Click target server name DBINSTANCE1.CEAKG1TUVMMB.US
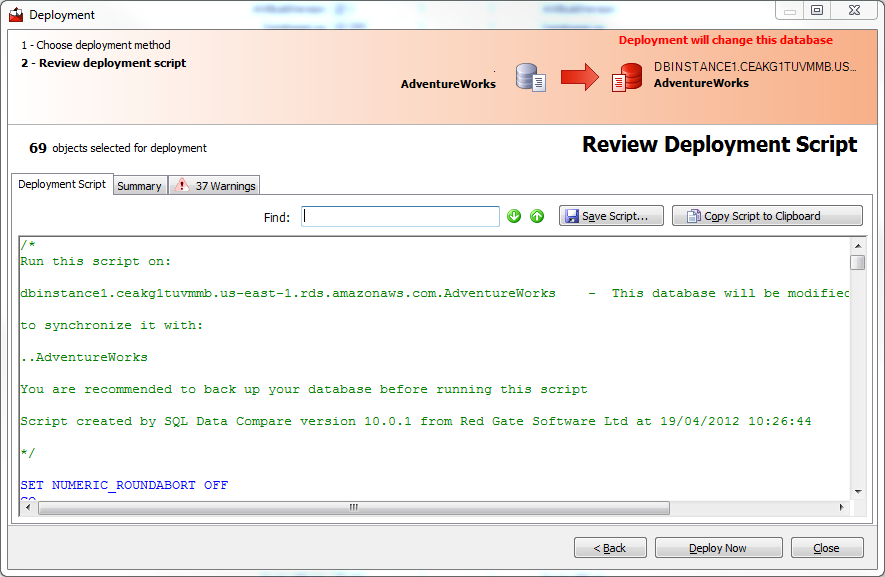 click(x=755, y=67)
